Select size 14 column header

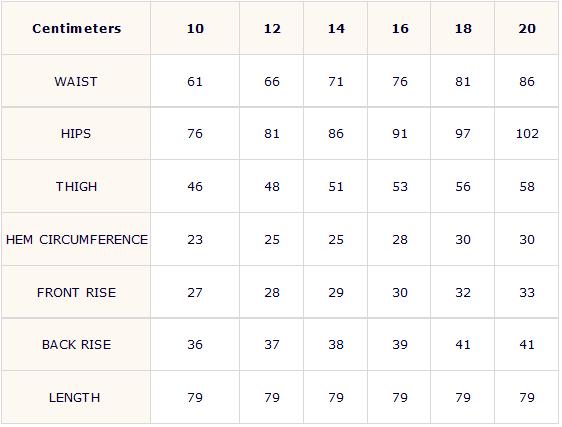336,29
